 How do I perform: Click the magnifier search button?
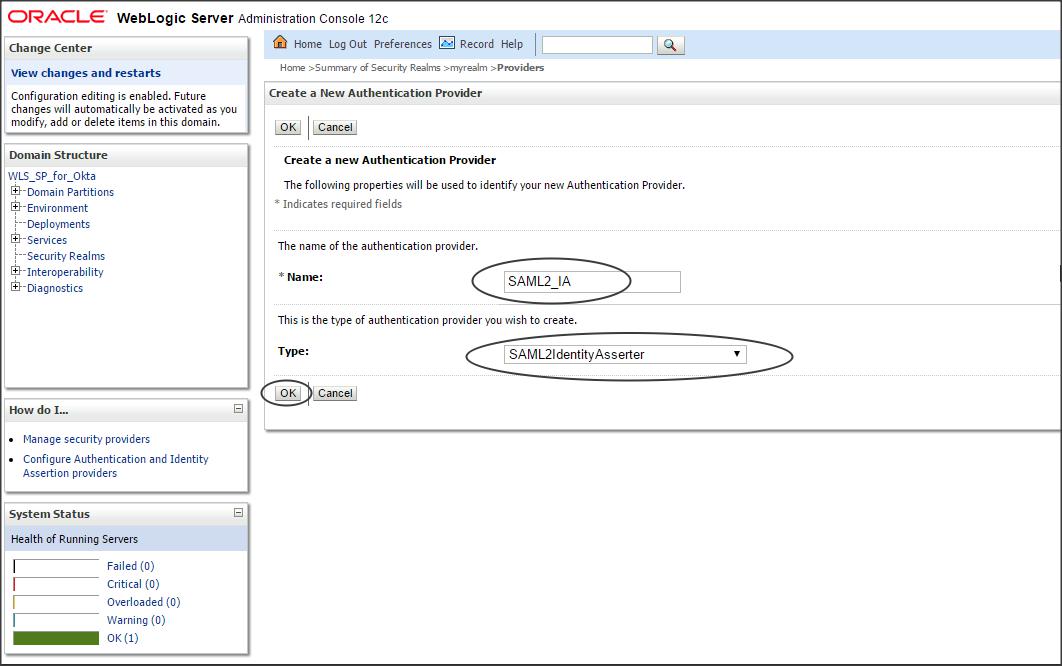click(671, 45)
